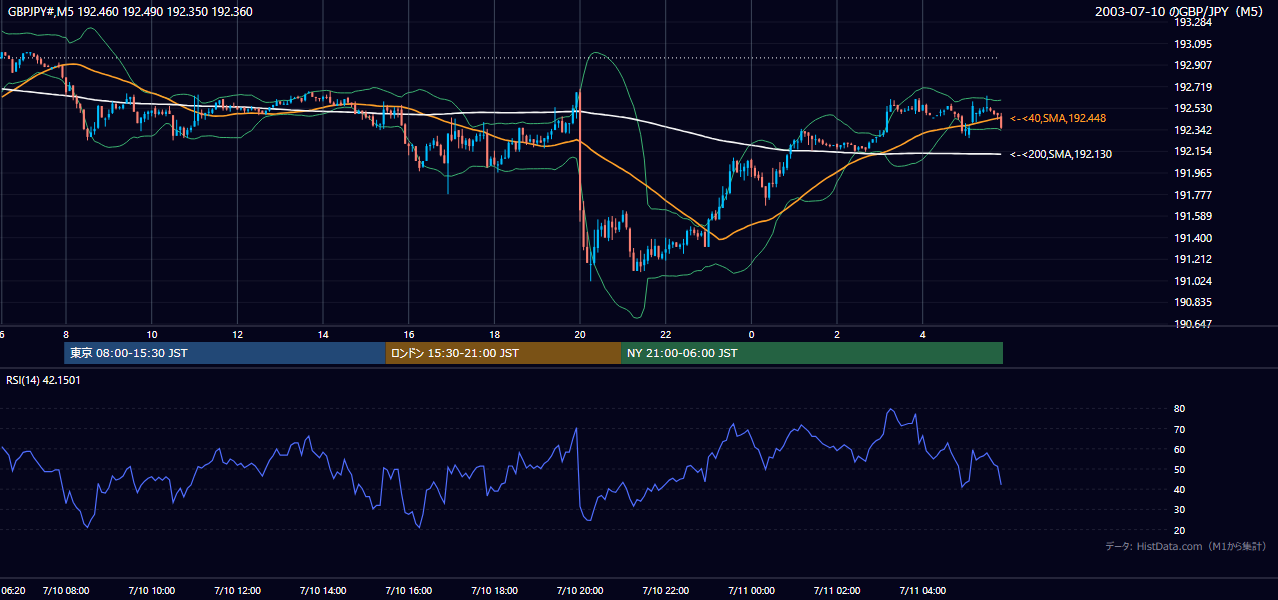Click the RSI(14) 42.1501 indicator label
The image size is (1278, 600).
pos(43,380)
